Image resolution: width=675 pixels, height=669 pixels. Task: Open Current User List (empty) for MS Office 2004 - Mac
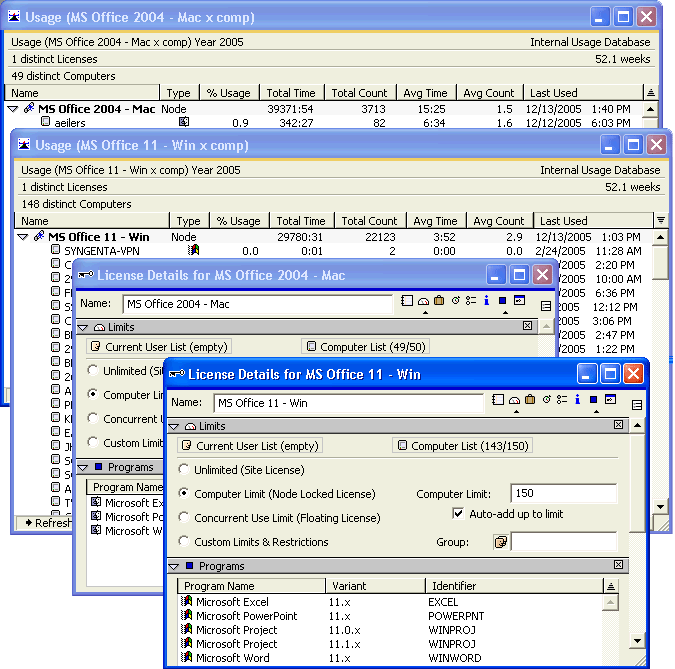point(159,347)
